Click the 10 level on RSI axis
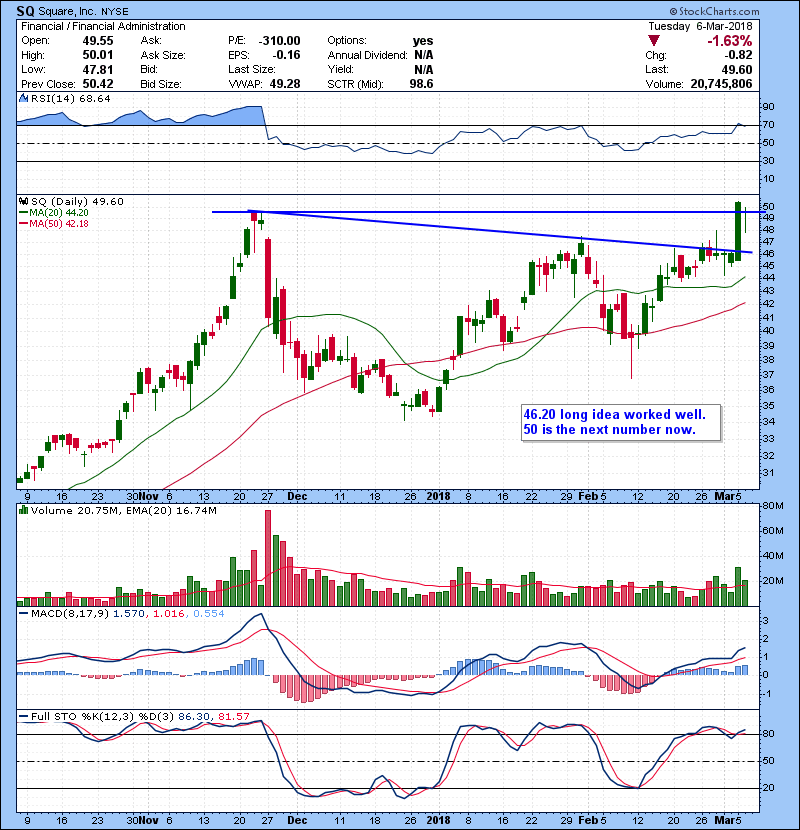 coord(768,179)
